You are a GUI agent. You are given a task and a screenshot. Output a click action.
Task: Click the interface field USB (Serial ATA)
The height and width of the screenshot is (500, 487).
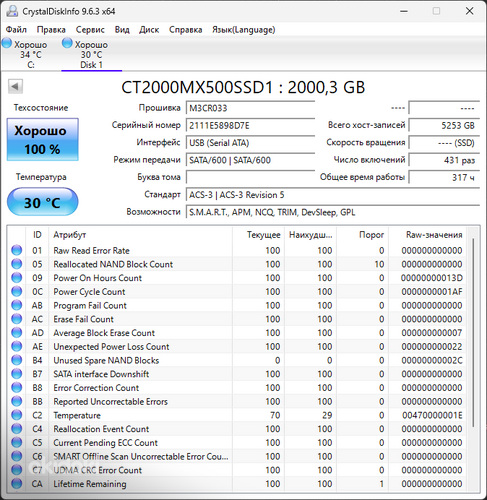[x=250, y=143]
